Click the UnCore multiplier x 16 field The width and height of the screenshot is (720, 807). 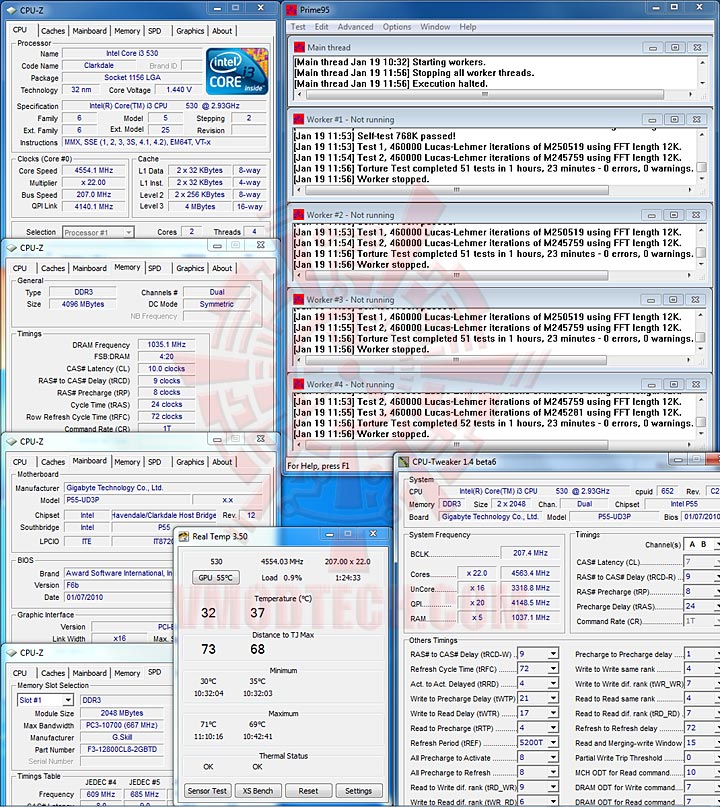pyautogui.click(x=477, y=588)
